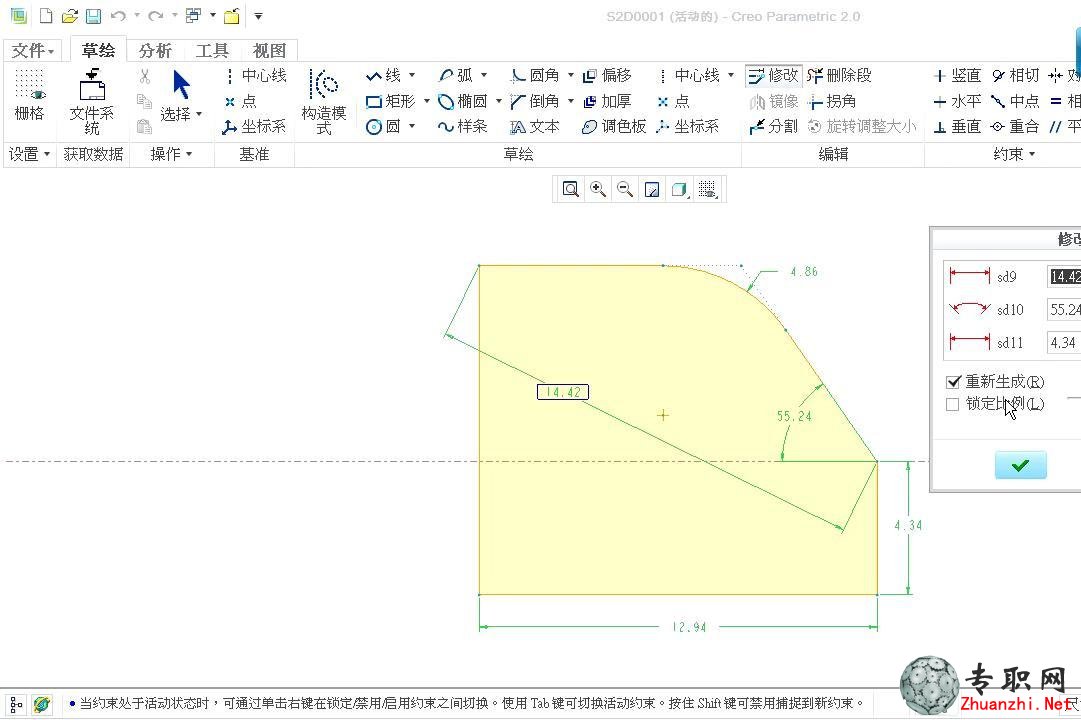Check the Lock Scale (锁定比例) checkbox
The height and width of the screenshot is (720, 1081).
953,404
